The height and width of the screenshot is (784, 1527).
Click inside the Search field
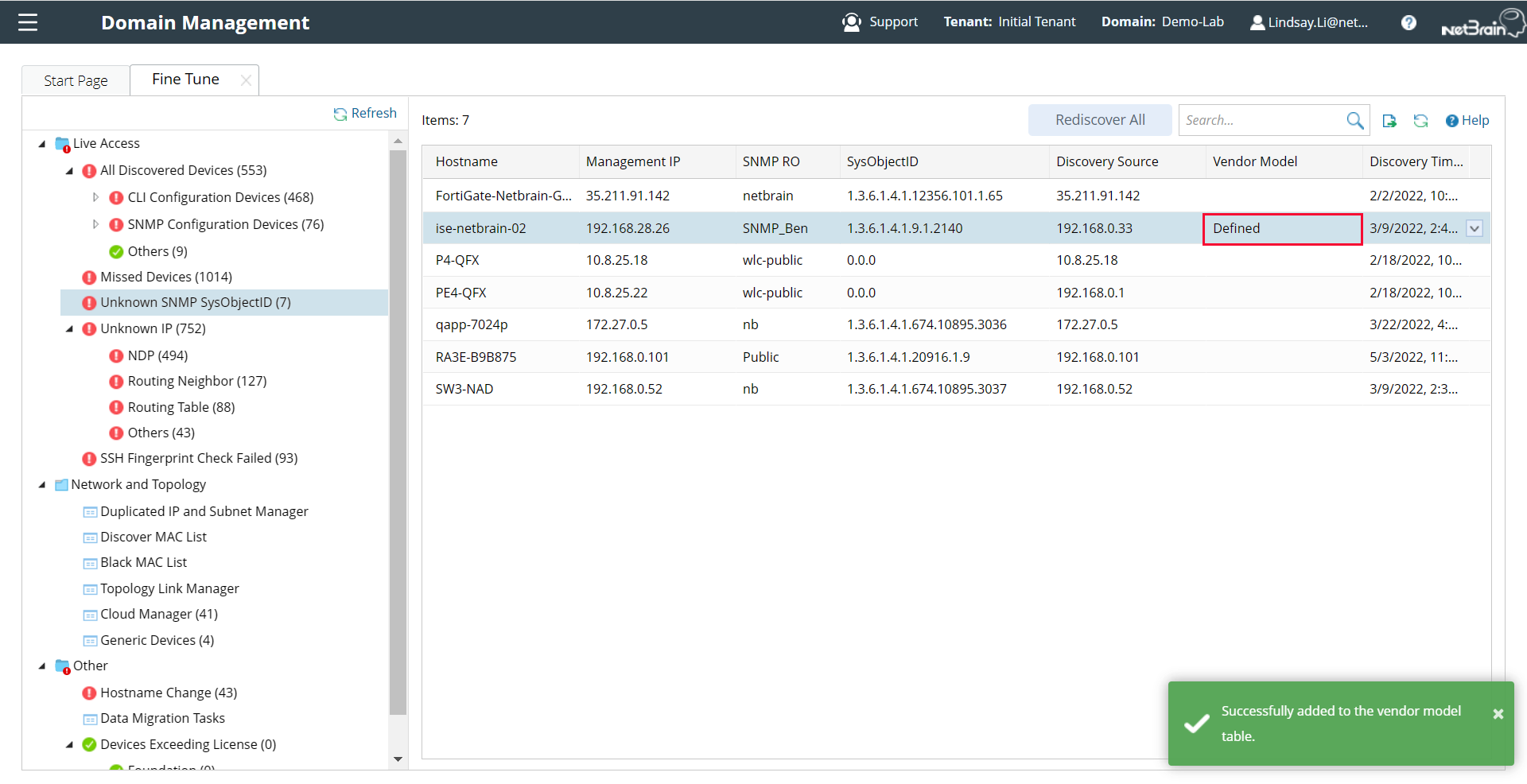point(1257,119)
